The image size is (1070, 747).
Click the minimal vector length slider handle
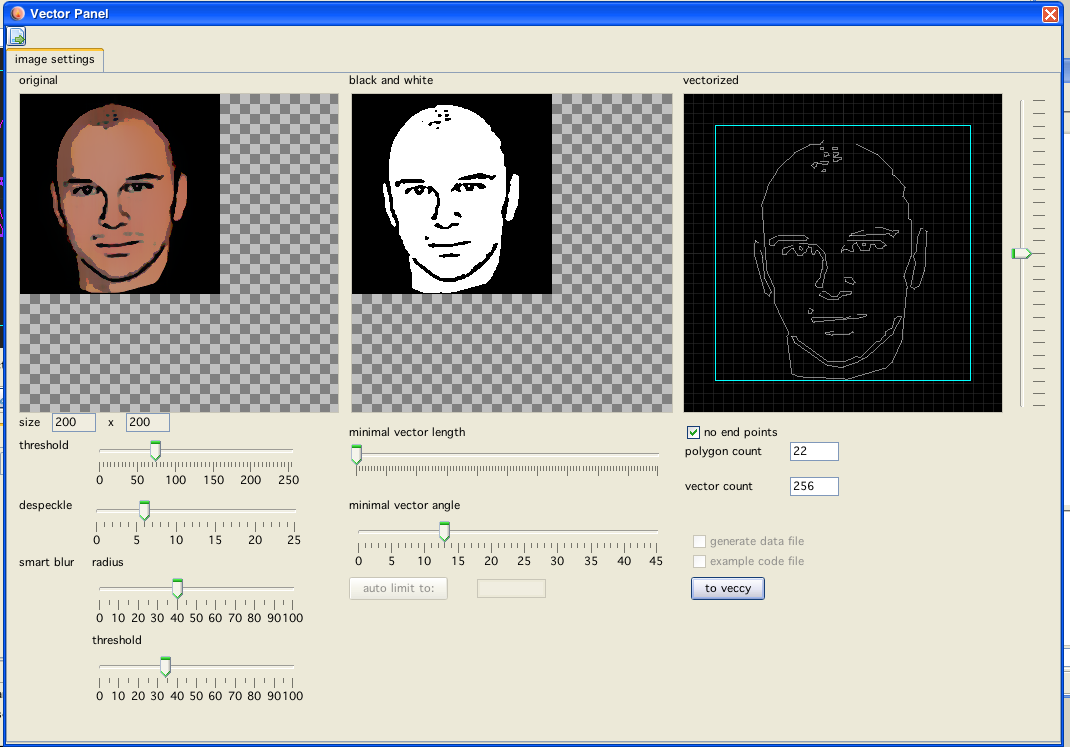356,456
